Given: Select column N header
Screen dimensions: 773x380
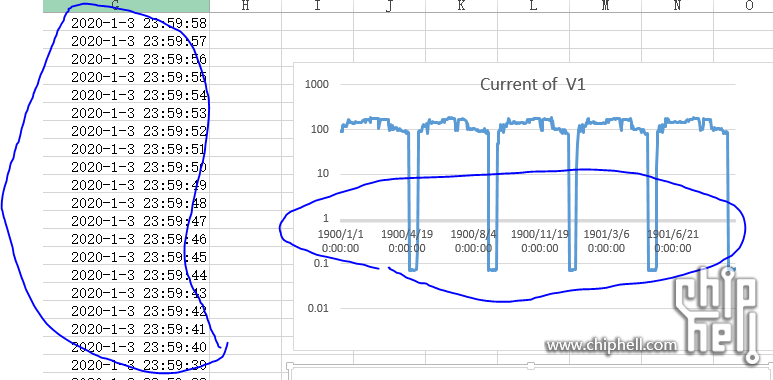Looking at the screenshot, I should tap(677, 6).
